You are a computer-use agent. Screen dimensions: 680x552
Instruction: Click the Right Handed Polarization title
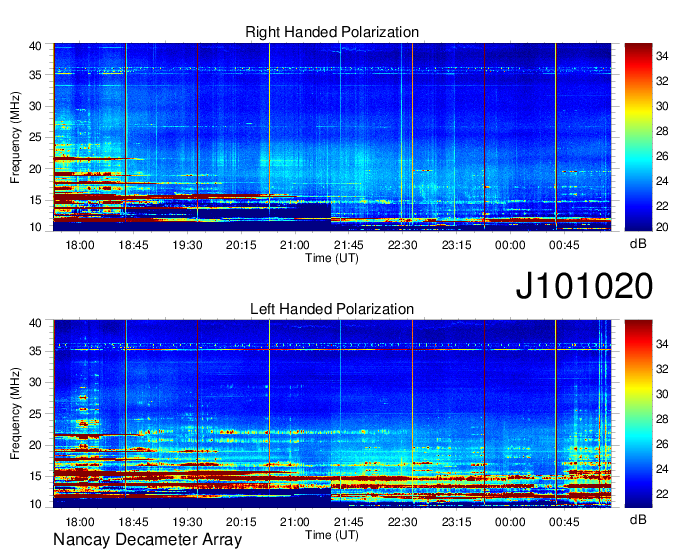(332, 32)
